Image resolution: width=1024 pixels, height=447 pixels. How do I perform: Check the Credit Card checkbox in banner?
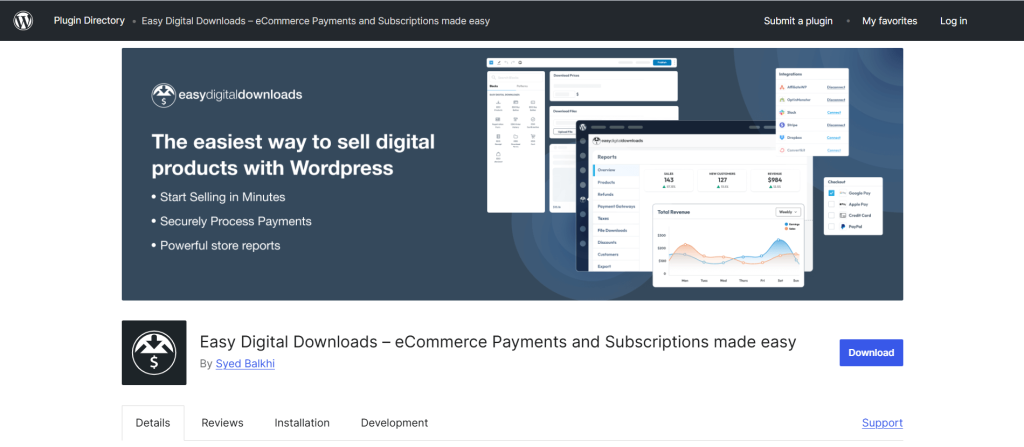[831, 215]
